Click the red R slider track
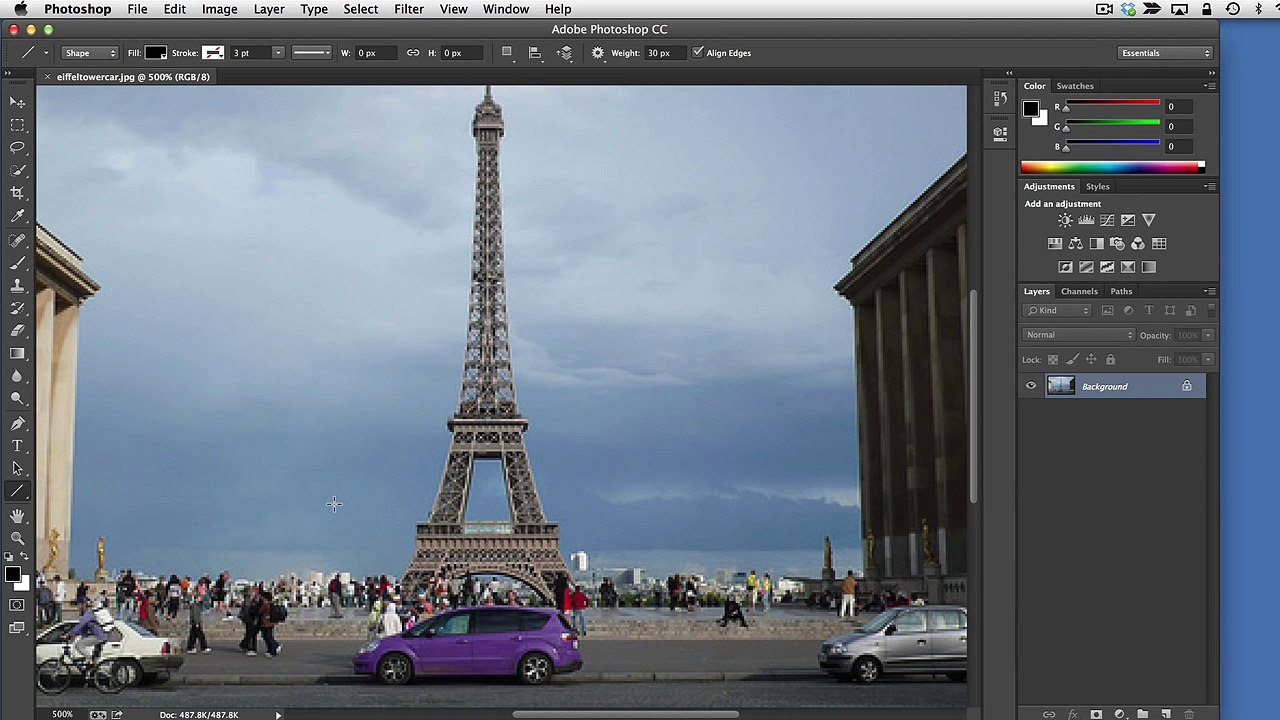The height and width of the screenshot is (720, 1280). click(1111, 104)
